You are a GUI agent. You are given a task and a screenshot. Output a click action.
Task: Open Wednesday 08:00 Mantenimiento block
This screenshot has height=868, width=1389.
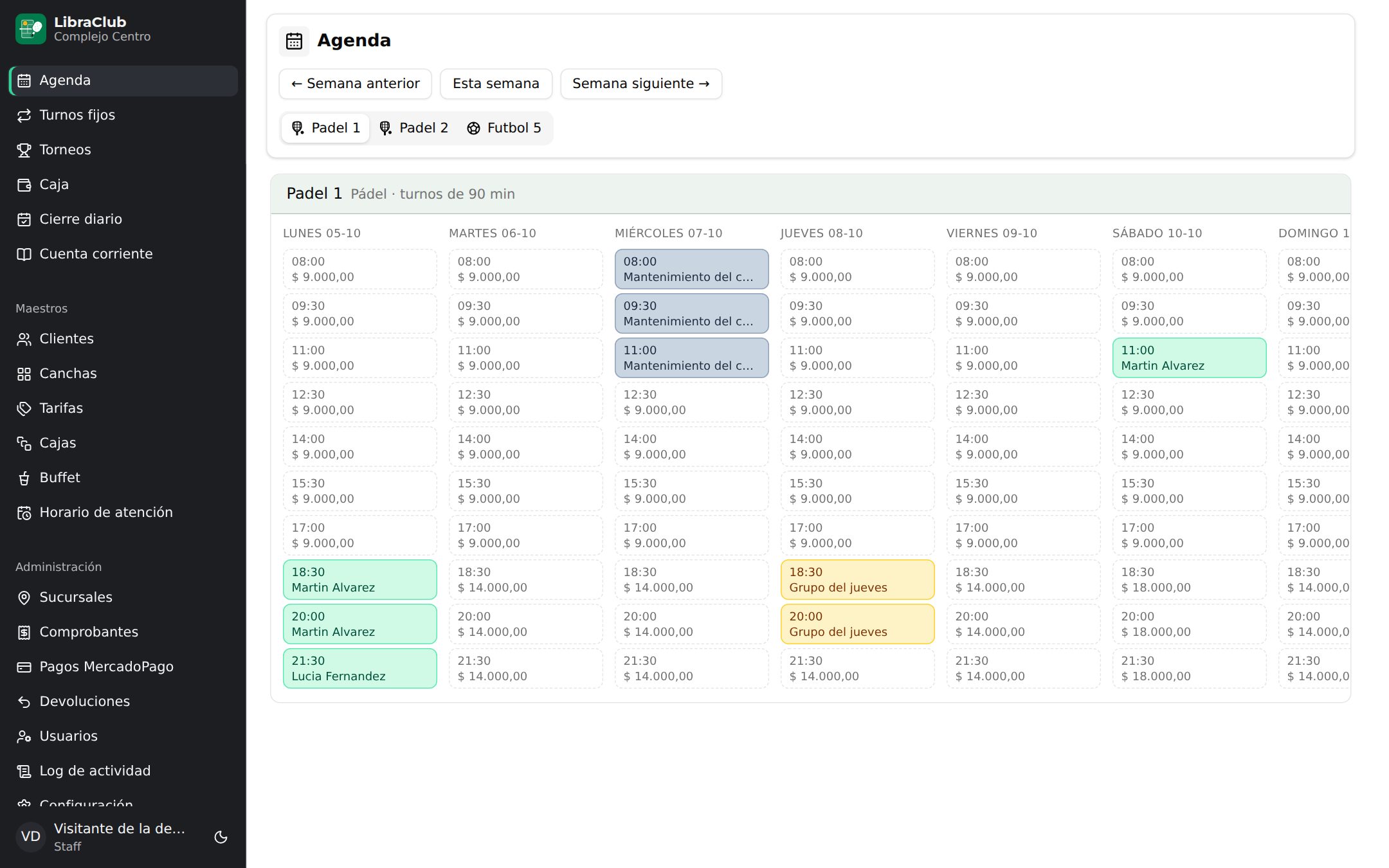692,269
